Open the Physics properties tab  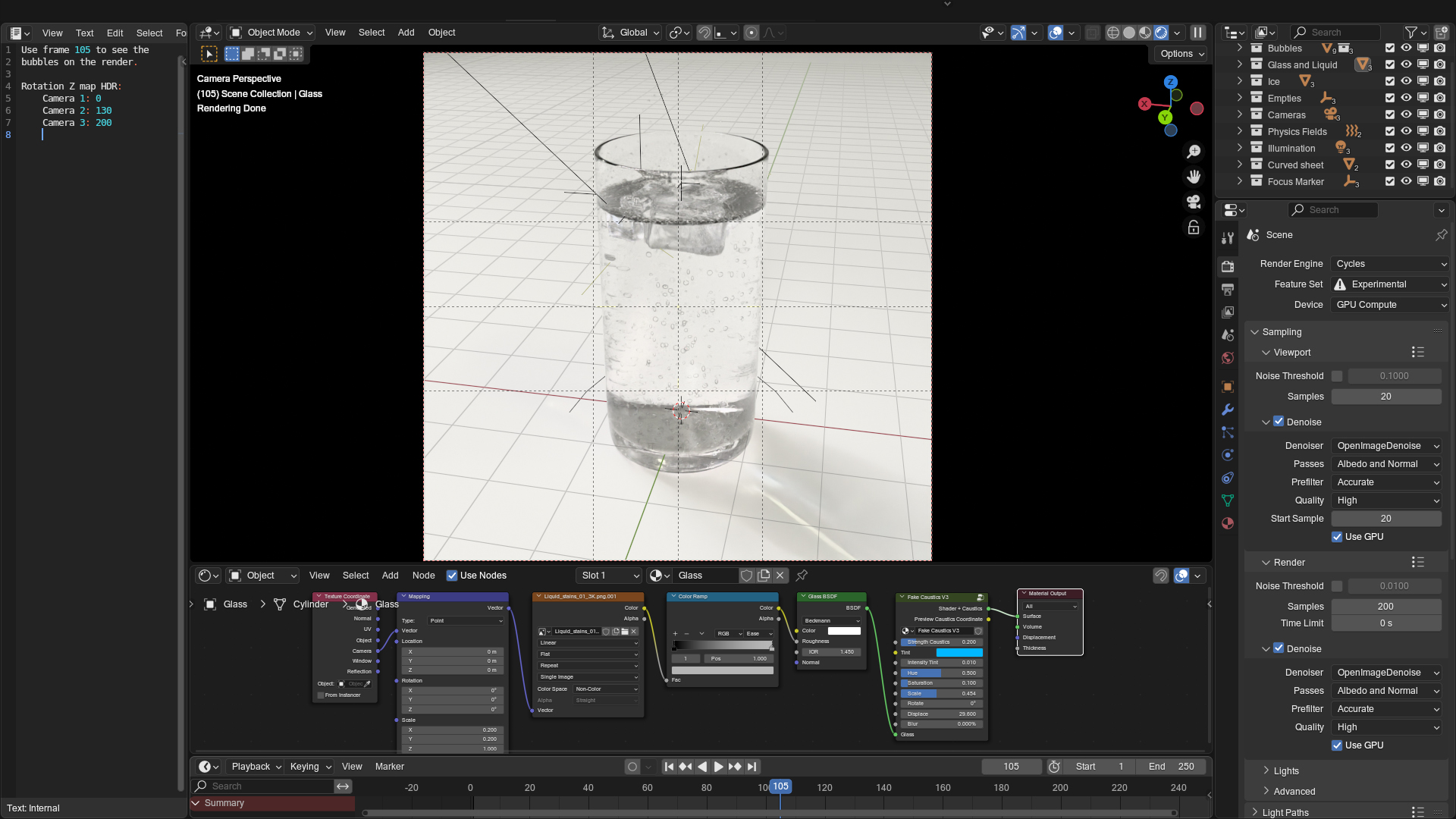point(1228,455)
